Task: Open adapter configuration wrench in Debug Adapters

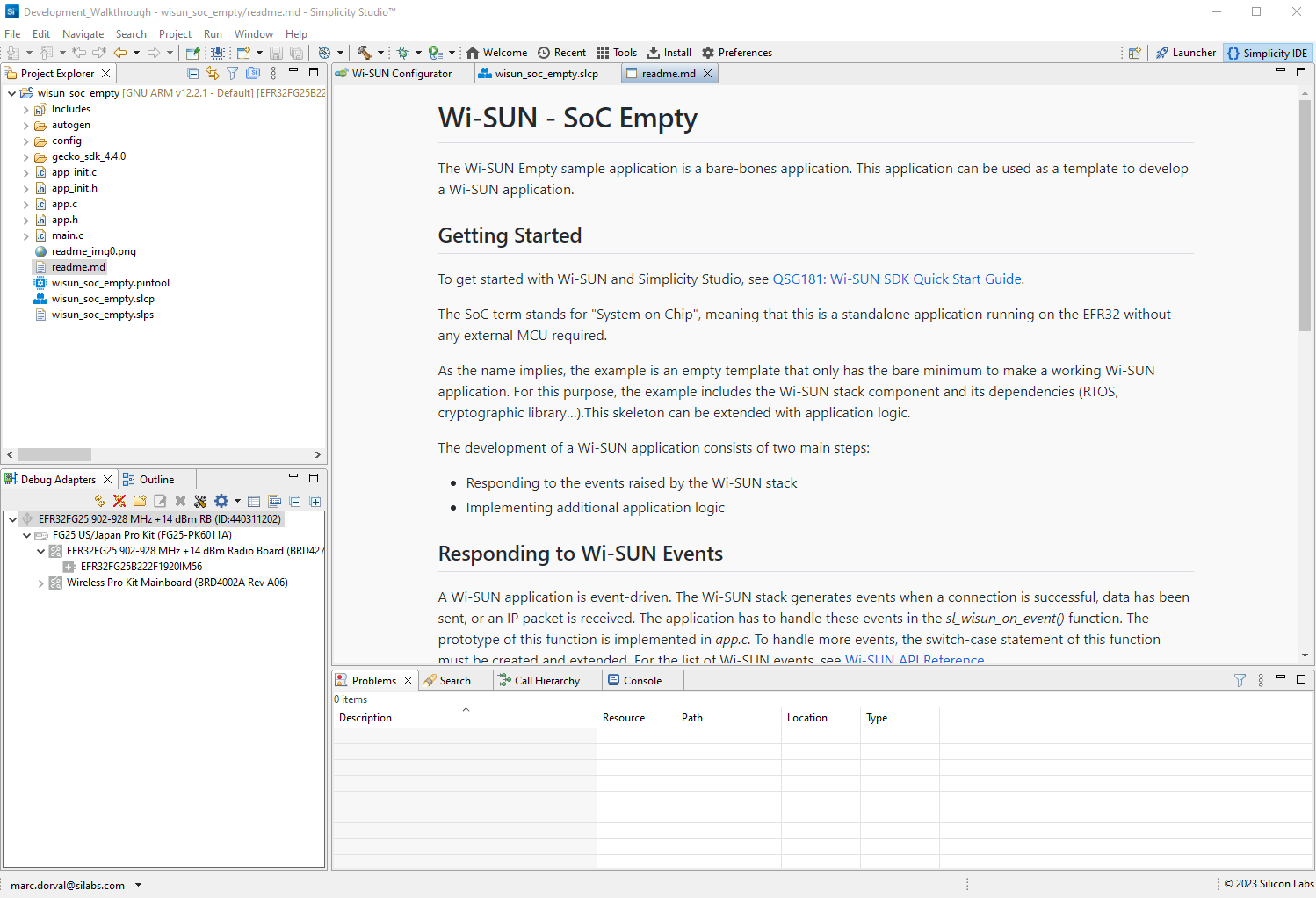Action: click(x=200, y=501)
